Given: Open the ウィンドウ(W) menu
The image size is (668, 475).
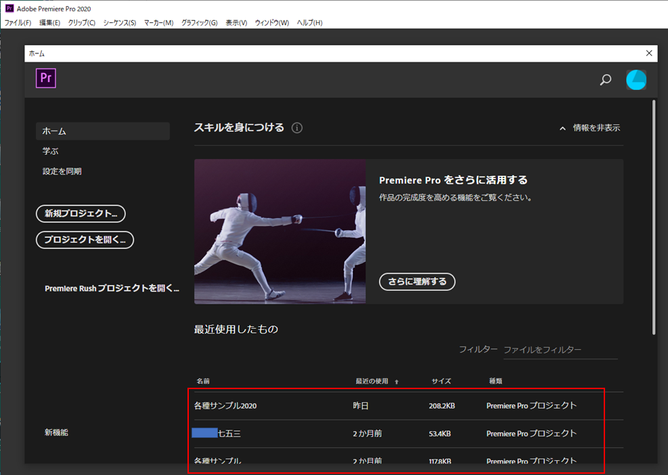Looking at the screenshot, I should point(272,23).
